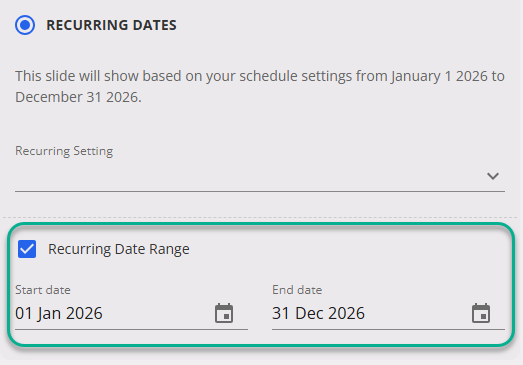Expand the Recurring Setting chevron arrow
The width and height of the screenshot is (523, 365).
click(493, 176)
